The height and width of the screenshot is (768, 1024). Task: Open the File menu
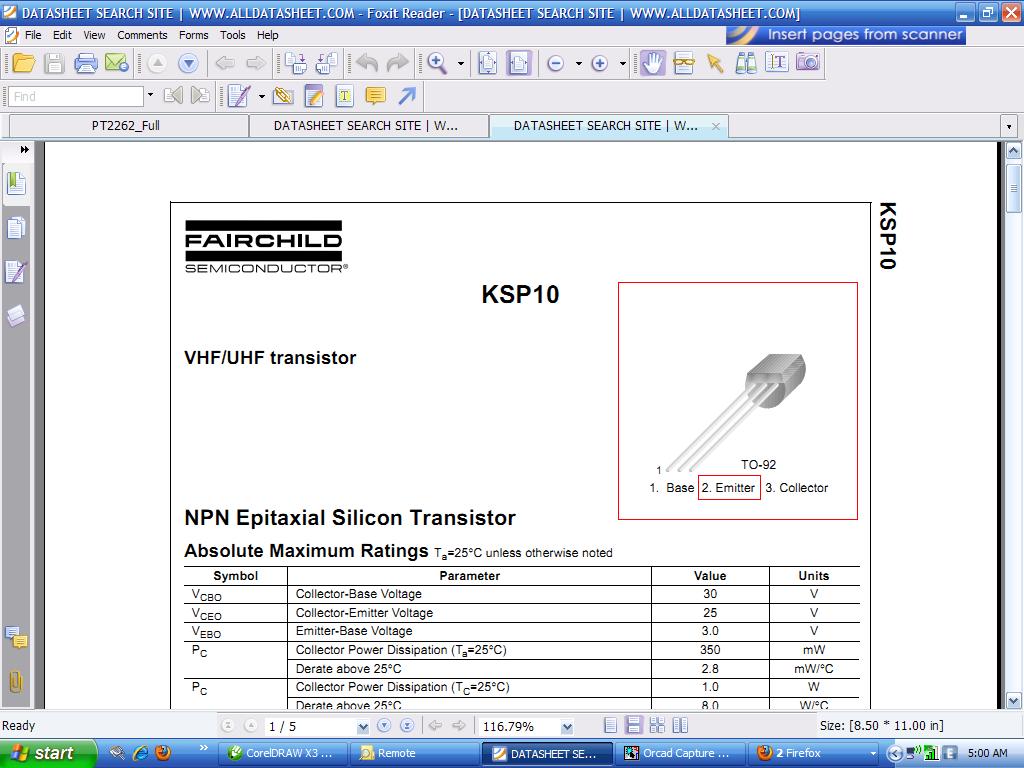(x=33, y=35)
